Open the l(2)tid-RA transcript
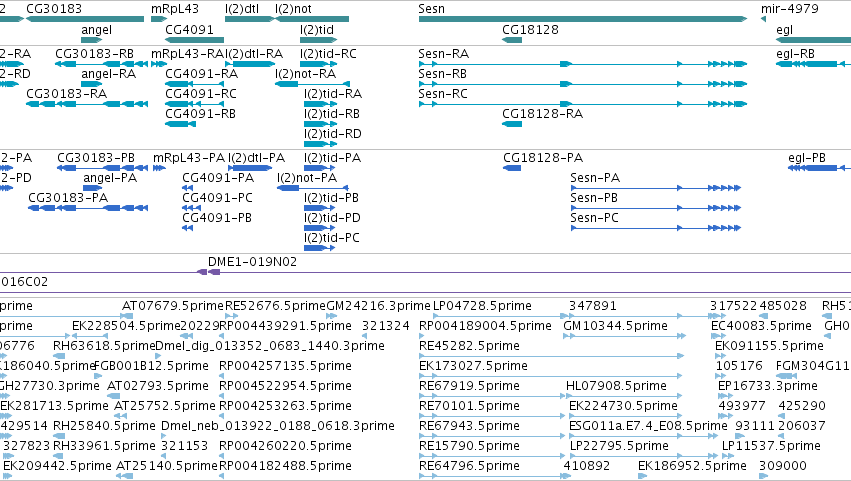Screen dimensions: 851x481 (x=333, y=94)
